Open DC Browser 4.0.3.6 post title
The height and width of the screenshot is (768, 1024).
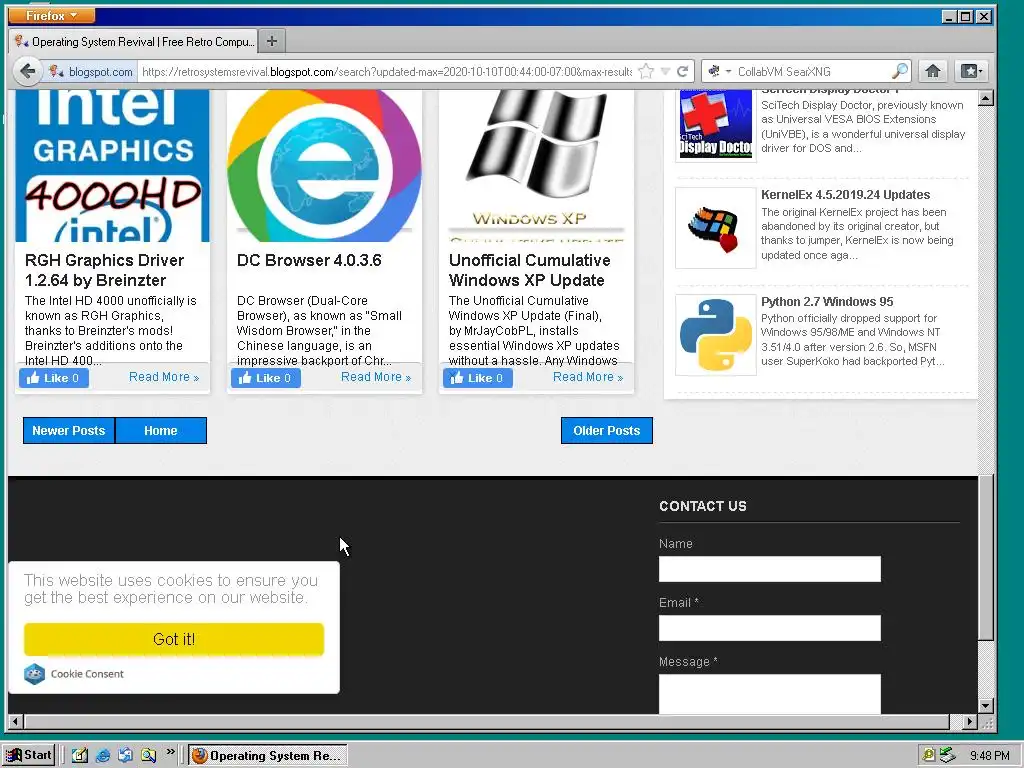point(309,261)
